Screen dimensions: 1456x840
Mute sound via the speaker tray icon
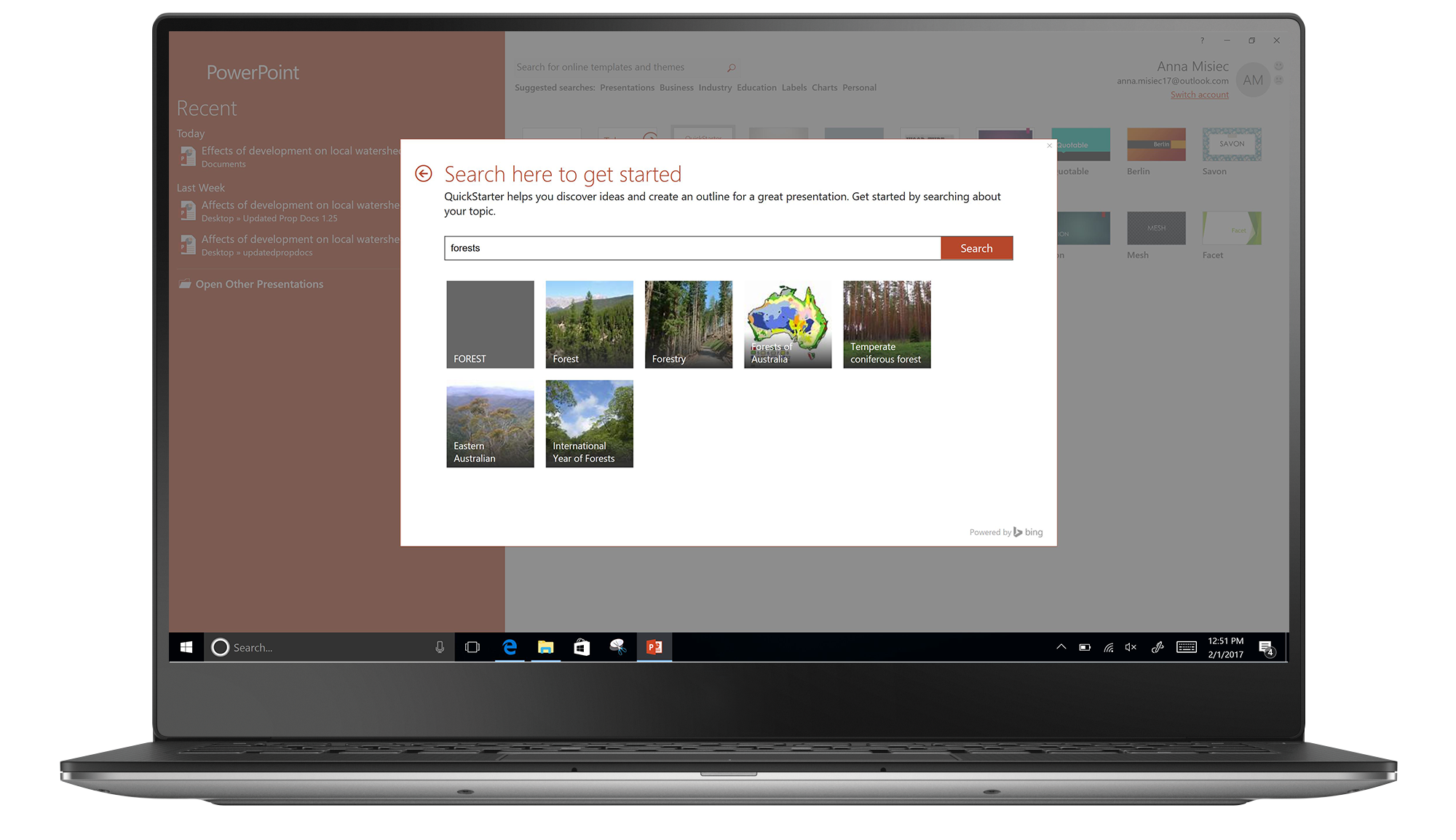point(1131,647)
